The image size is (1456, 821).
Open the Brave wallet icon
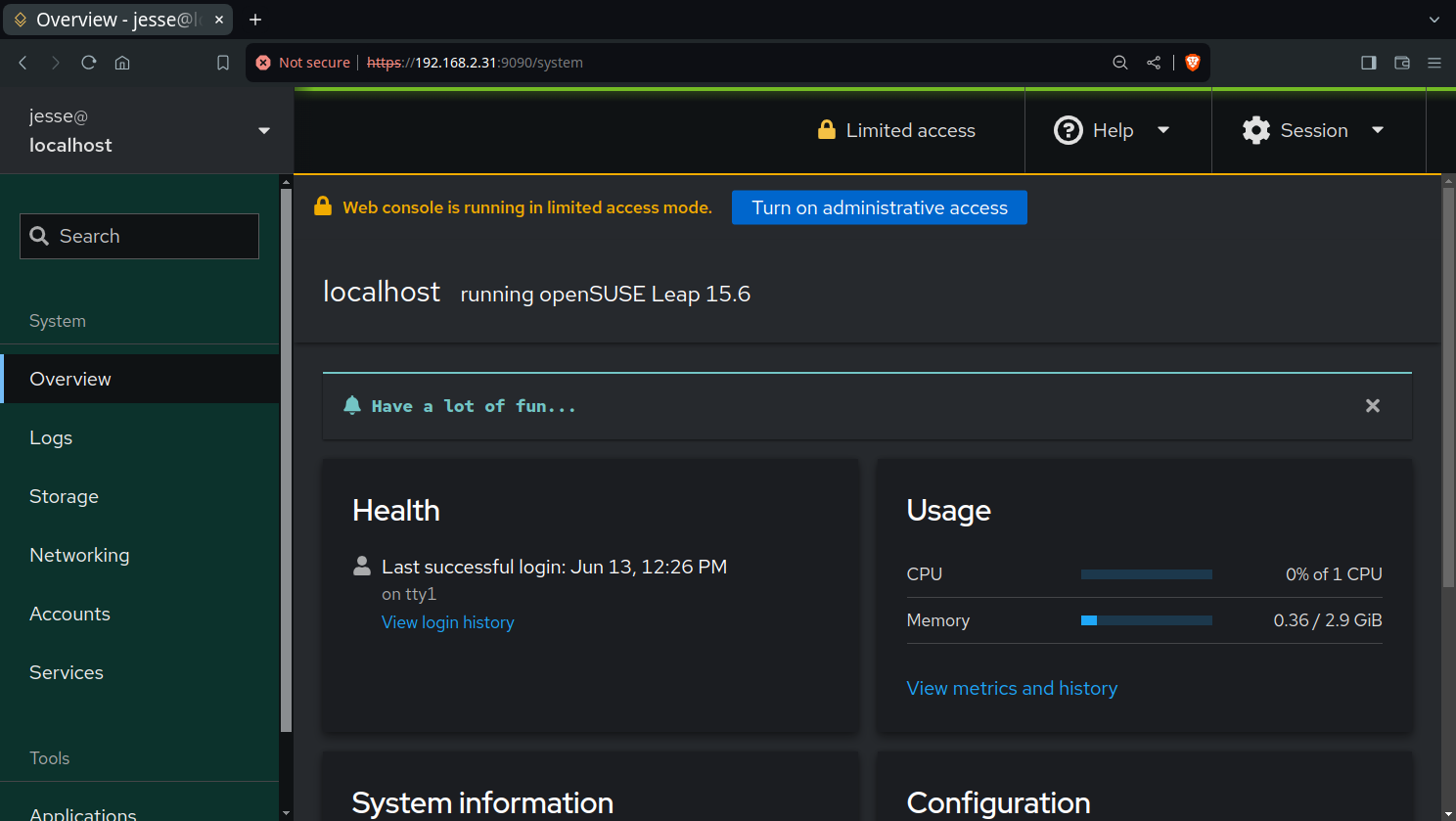tap(1402, 63)
